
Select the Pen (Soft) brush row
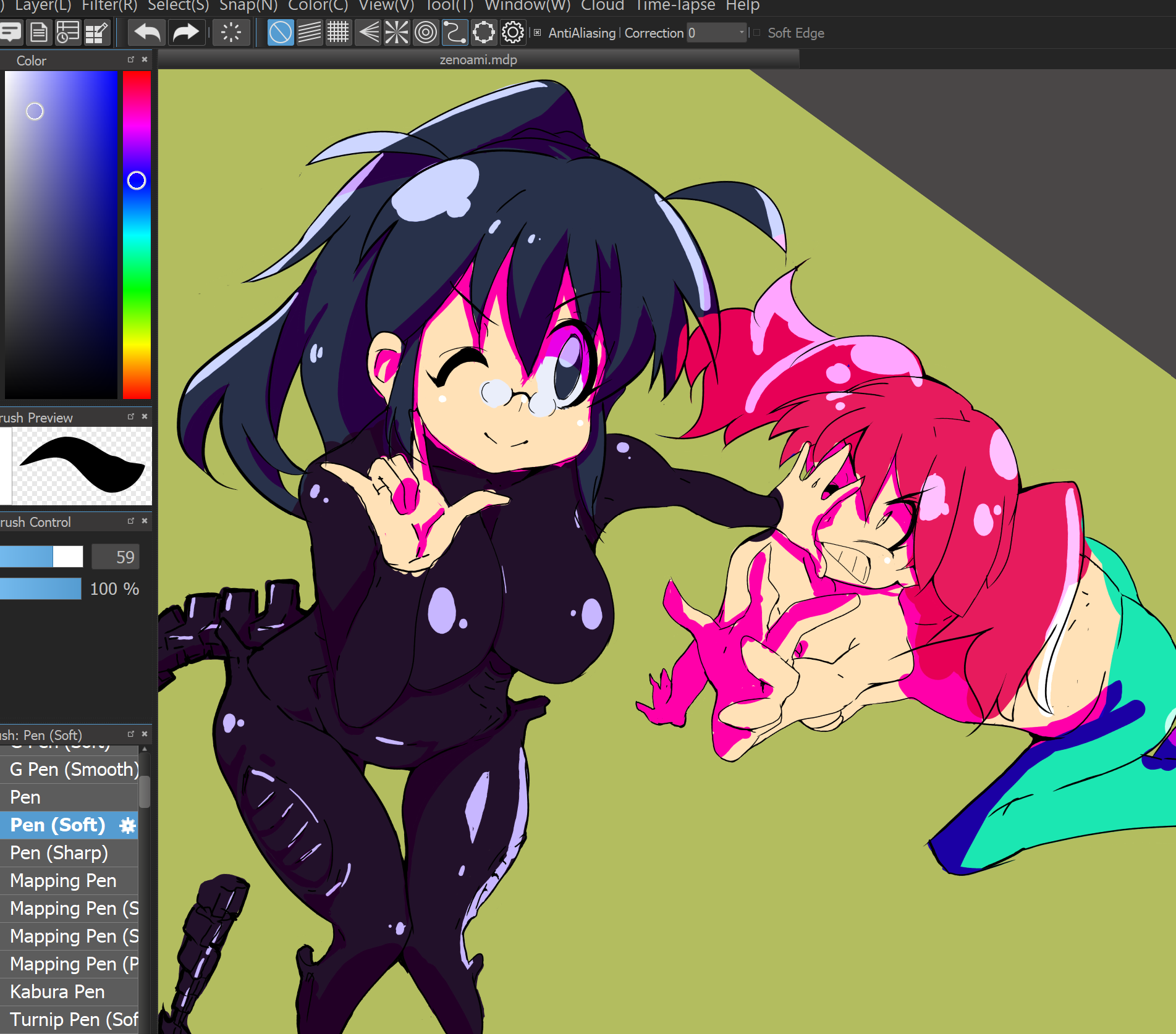click(69, 825)
